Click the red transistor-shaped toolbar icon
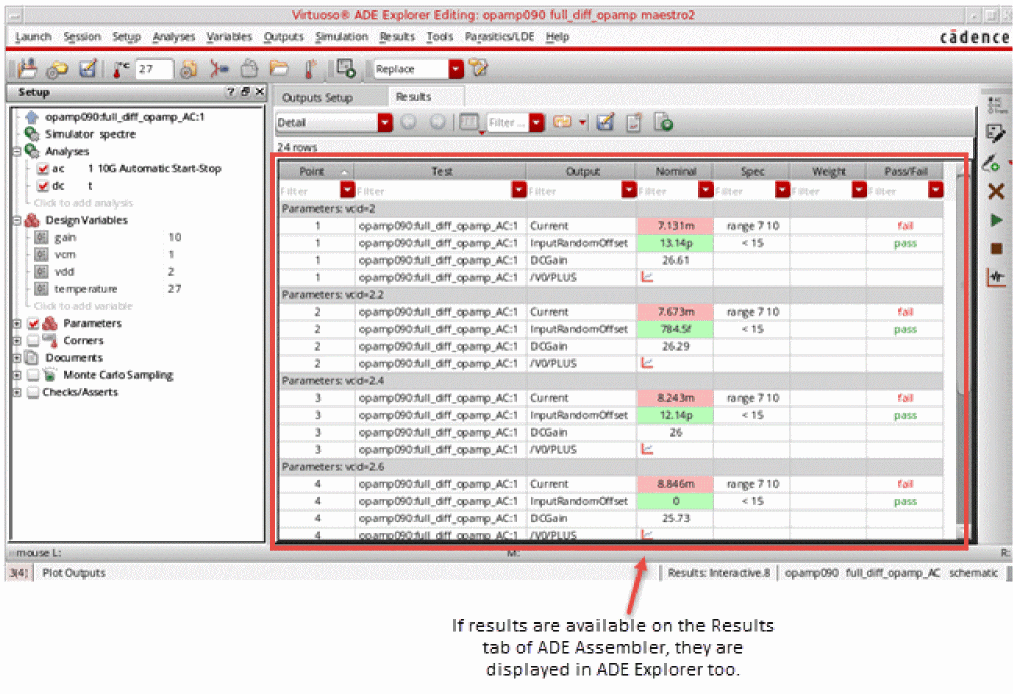 (x=219, y=68)
